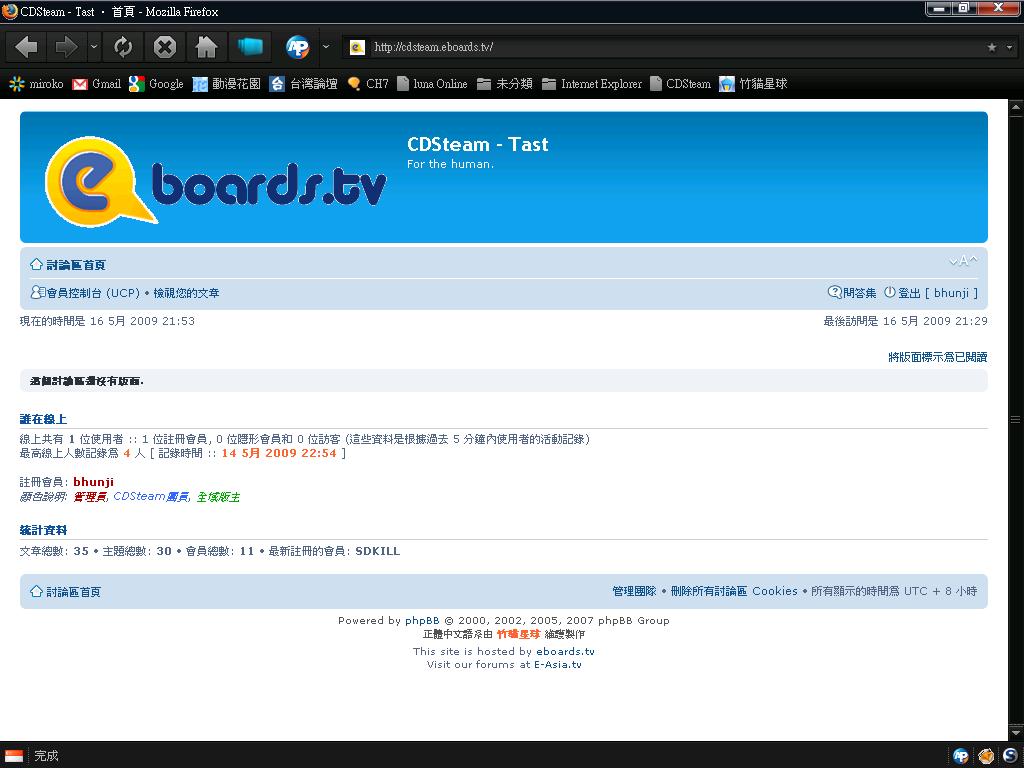Click the AP icon in the status bar
This screenshot has height=768, width=1024.
click(961, 756)
